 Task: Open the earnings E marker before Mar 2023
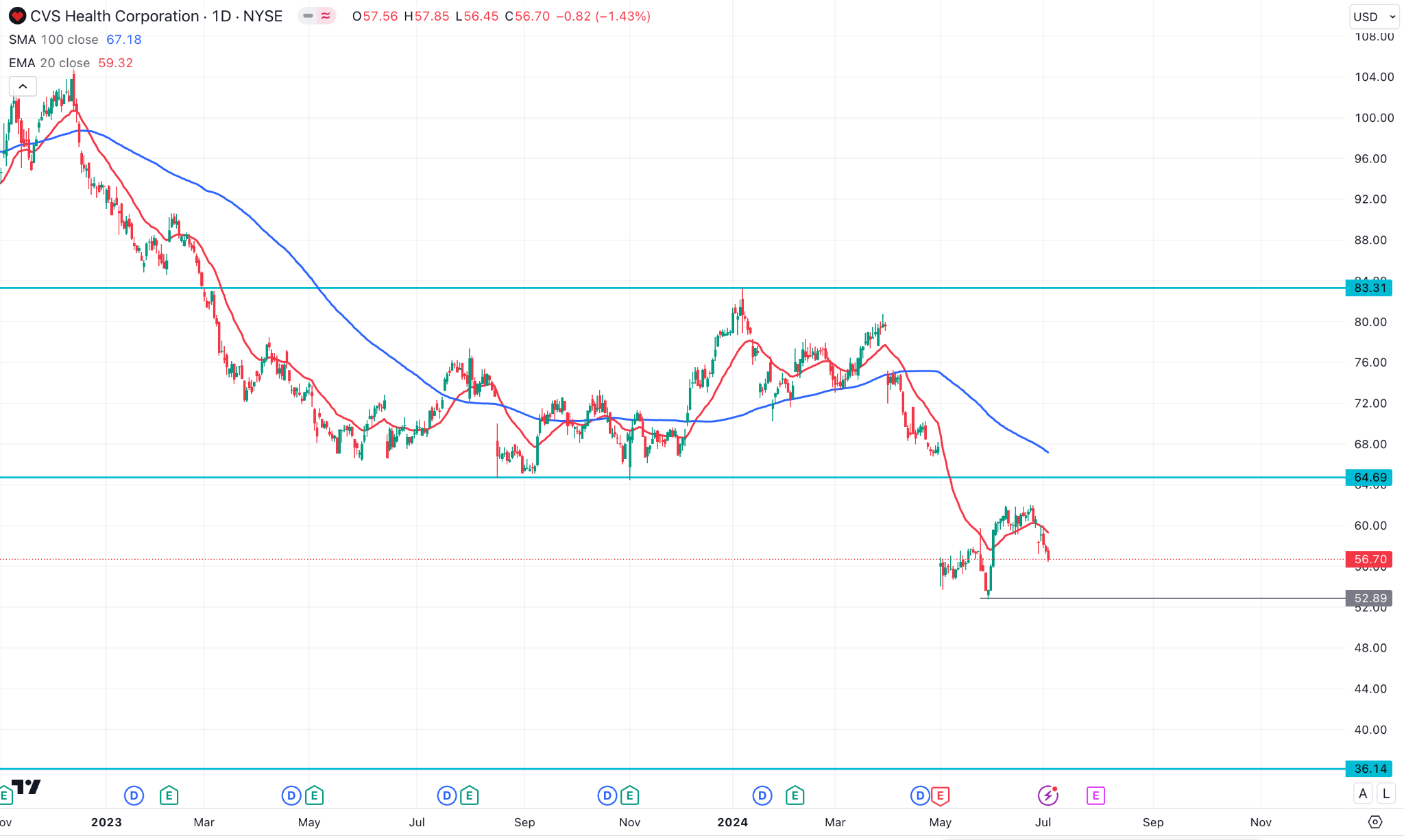[169, 795]
